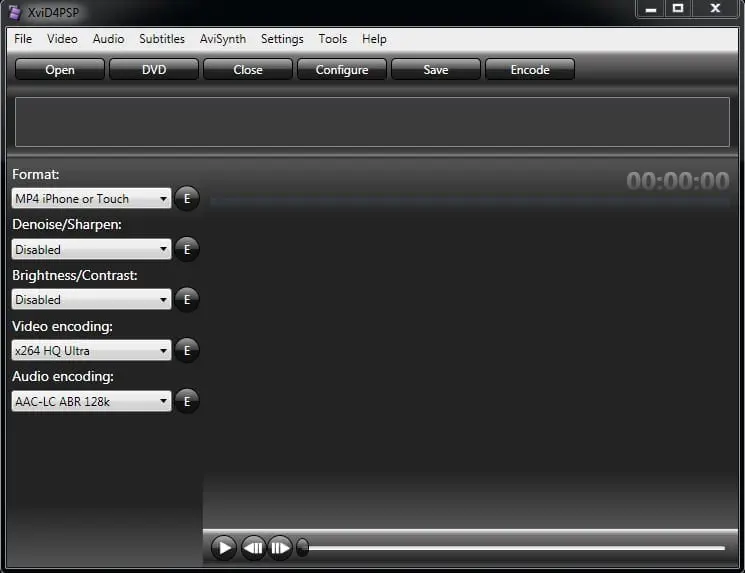Click the Configure button
Screen dimensions: 745x573
342,70
